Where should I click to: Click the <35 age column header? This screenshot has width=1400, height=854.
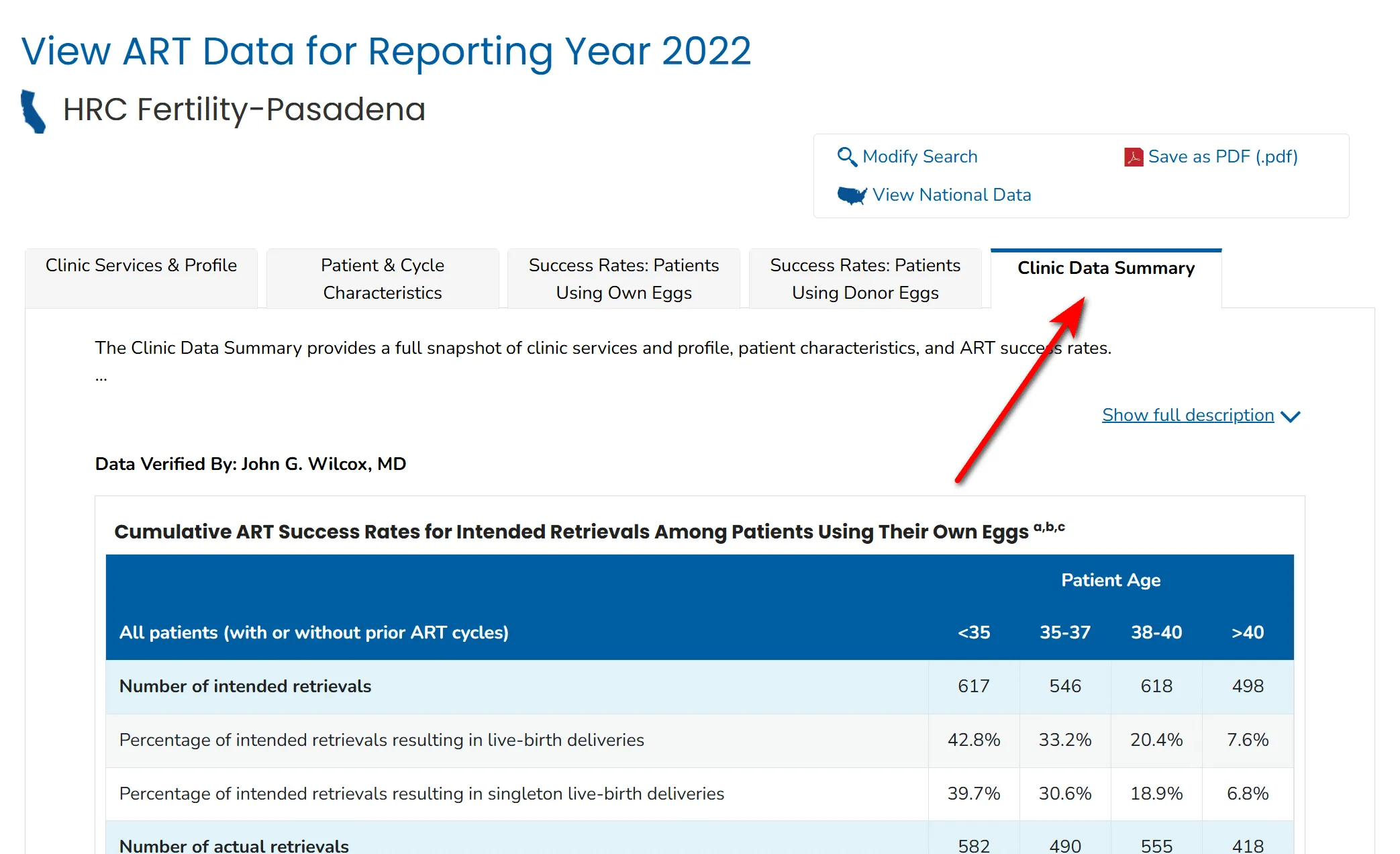click(974, 632)
